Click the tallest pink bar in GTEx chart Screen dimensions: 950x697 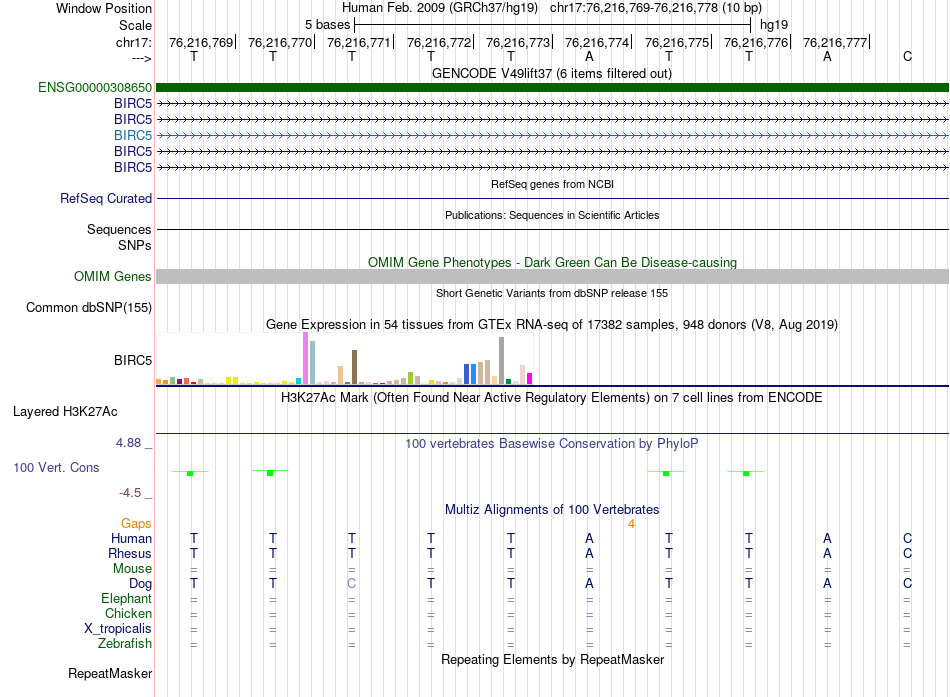tap(305, 358)
